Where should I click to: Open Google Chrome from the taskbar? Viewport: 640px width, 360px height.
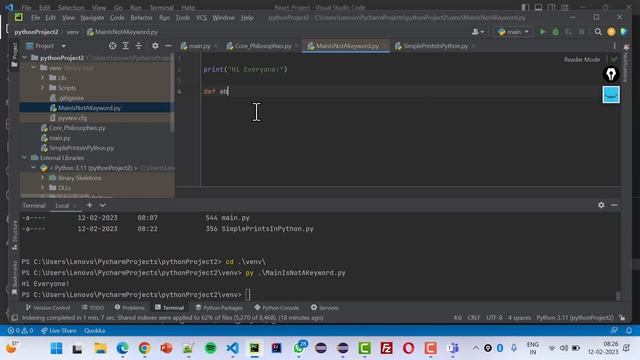pos(144,348)
